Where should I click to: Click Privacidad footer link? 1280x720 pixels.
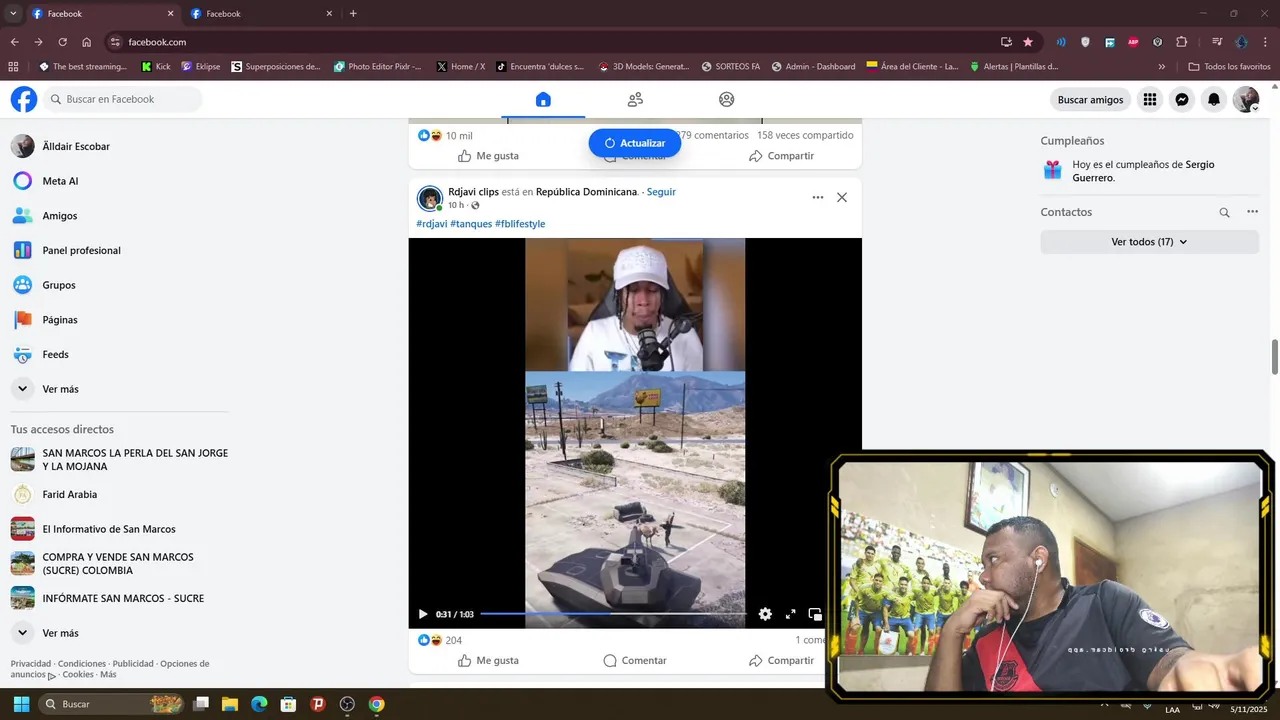pos(31,664)
